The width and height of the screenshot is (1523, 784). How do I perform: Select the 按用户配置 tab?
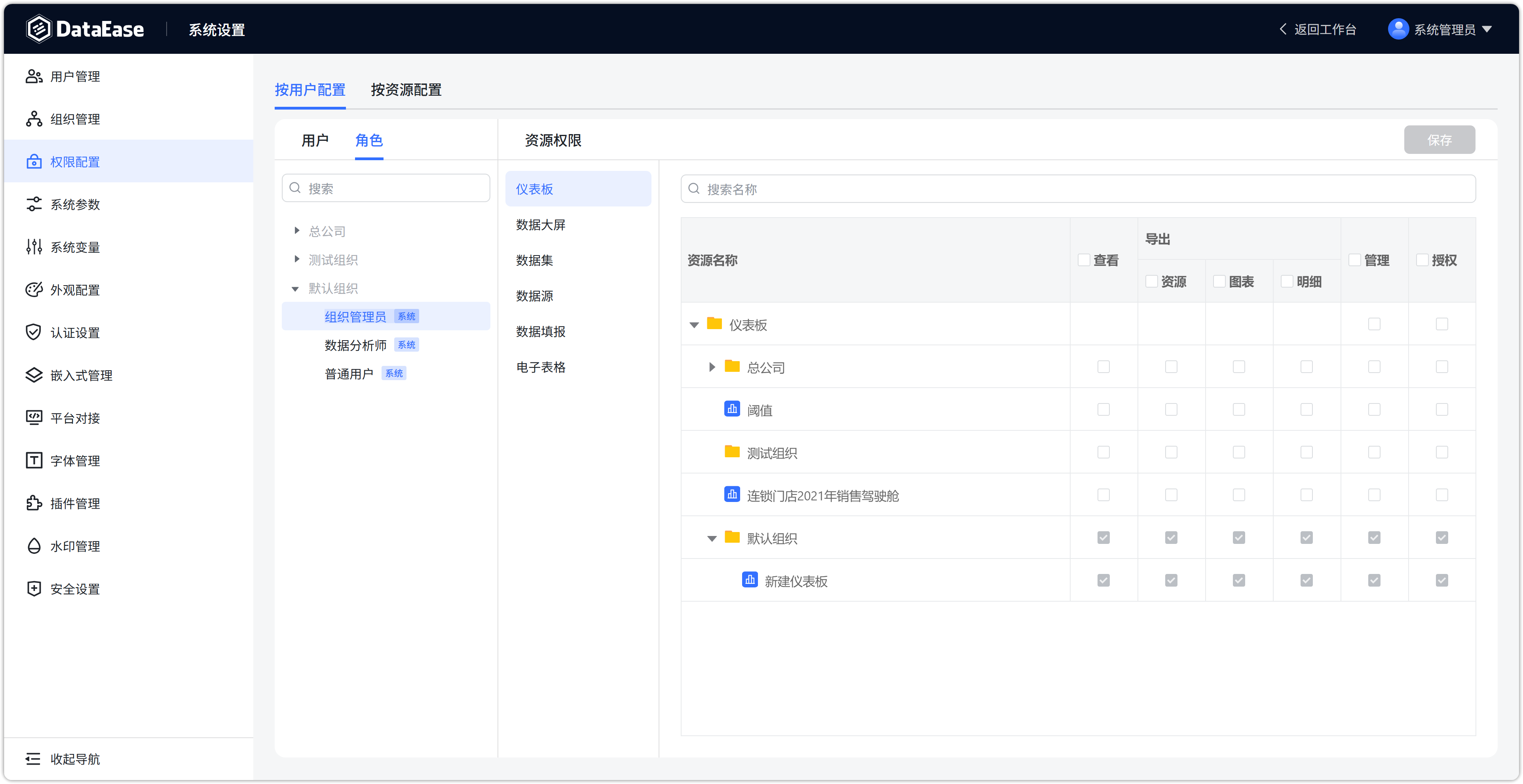310,90
